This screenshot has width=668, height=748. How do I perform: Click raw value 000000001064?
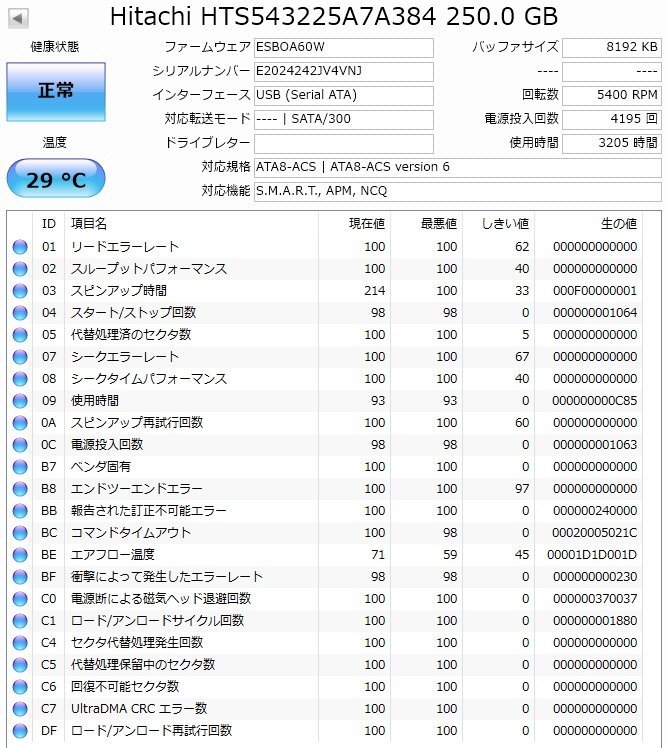click(x=595, y=313)
